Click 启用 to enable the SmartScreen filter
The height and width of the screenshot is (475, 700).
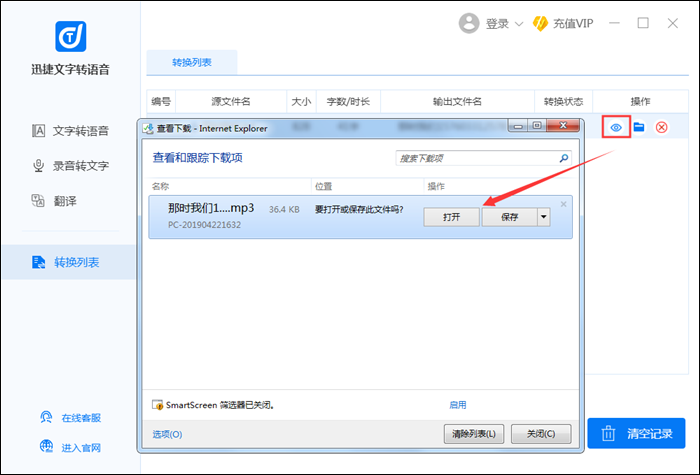pos(458,405)
